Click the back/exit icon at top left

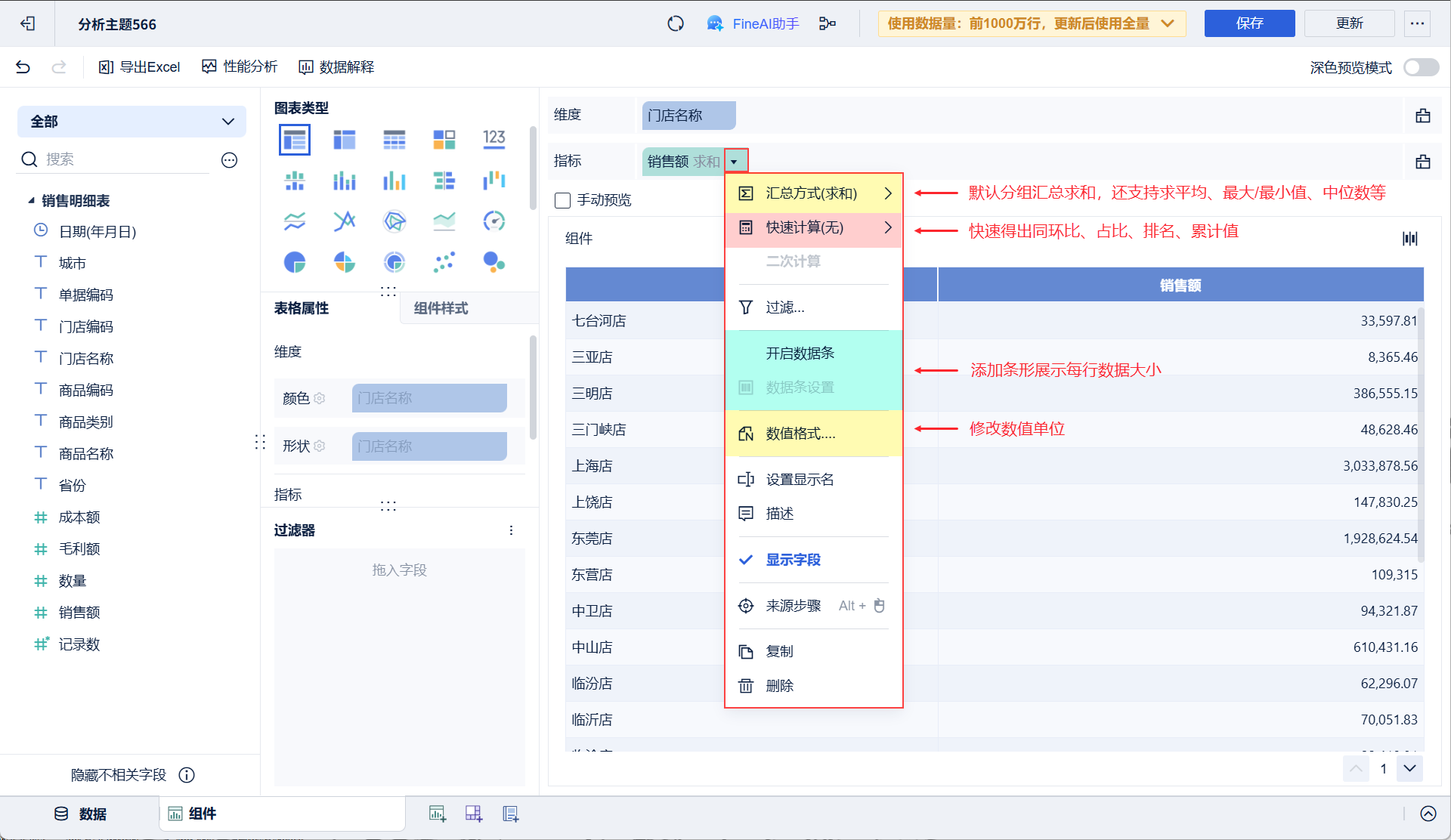[x=28, y=23]
